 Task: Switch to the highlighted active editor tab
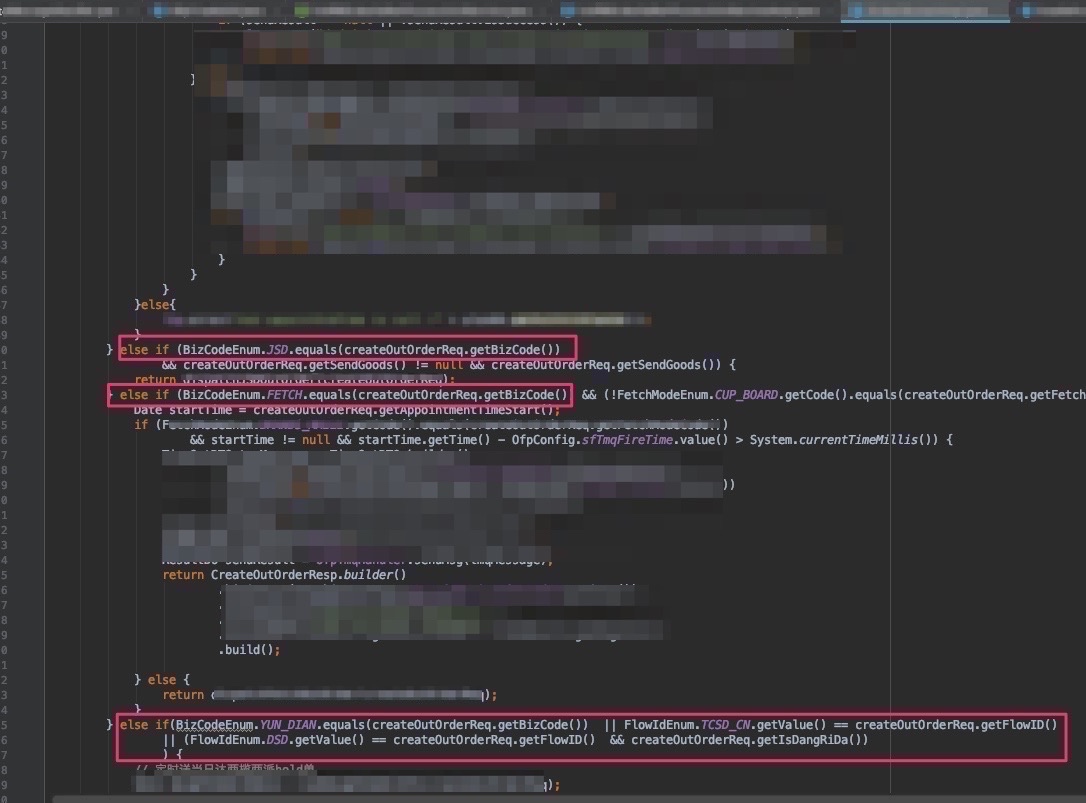tap(925, 10)
